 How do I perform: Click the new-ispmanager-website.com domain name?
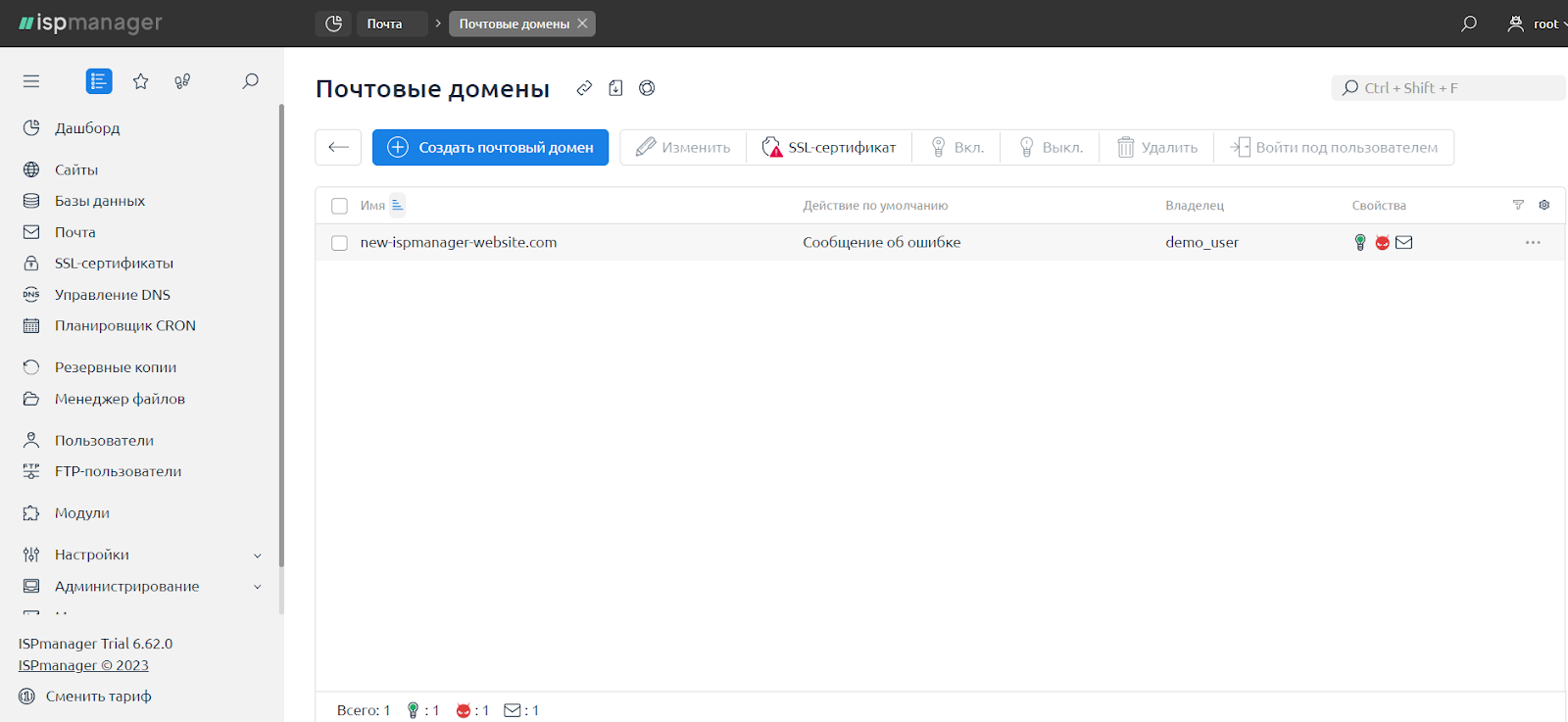tap(459, 242)
